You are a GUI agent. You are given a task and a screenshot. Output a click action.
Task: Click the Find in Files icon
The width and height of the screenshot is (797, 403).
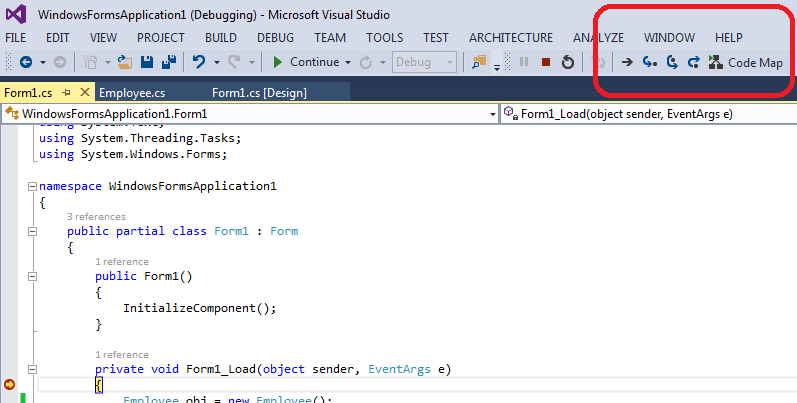tap(479, 62)
